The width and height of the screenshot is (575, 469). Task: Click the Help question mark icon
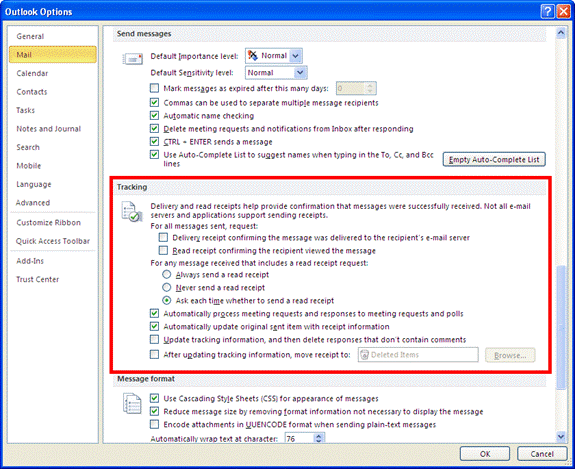[547, 12]
